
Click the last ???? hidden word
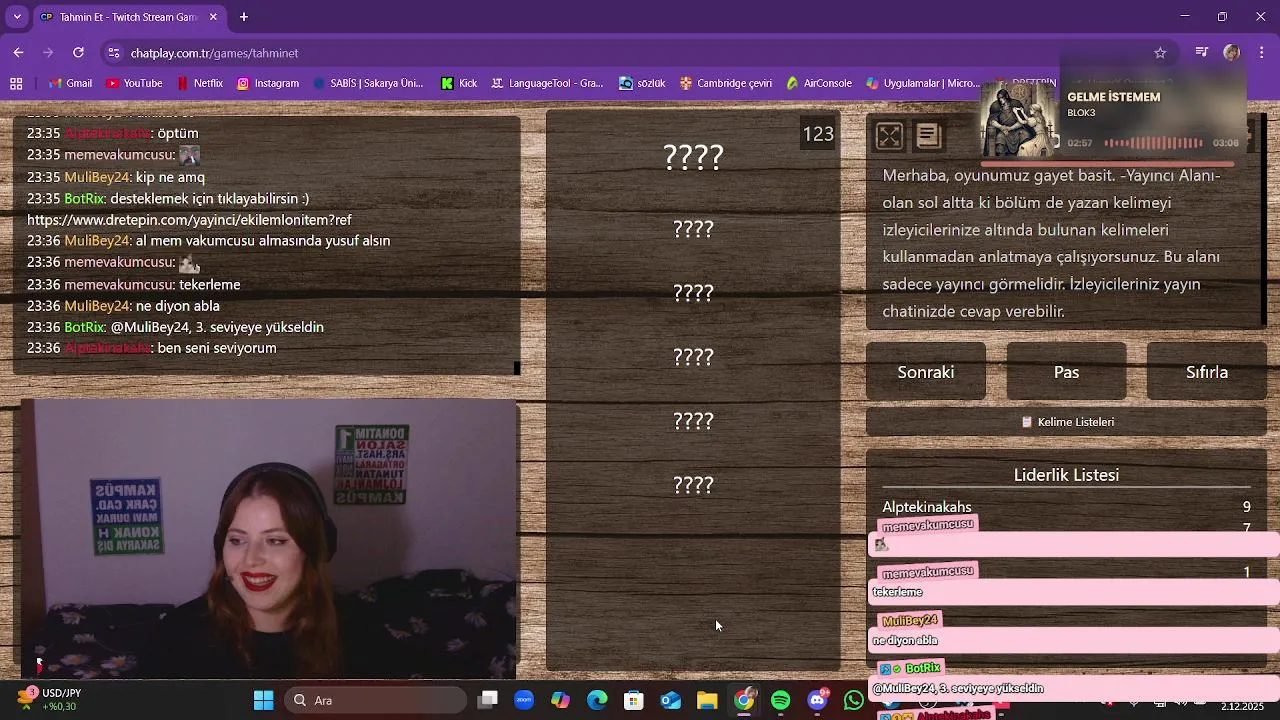point(693,485)
